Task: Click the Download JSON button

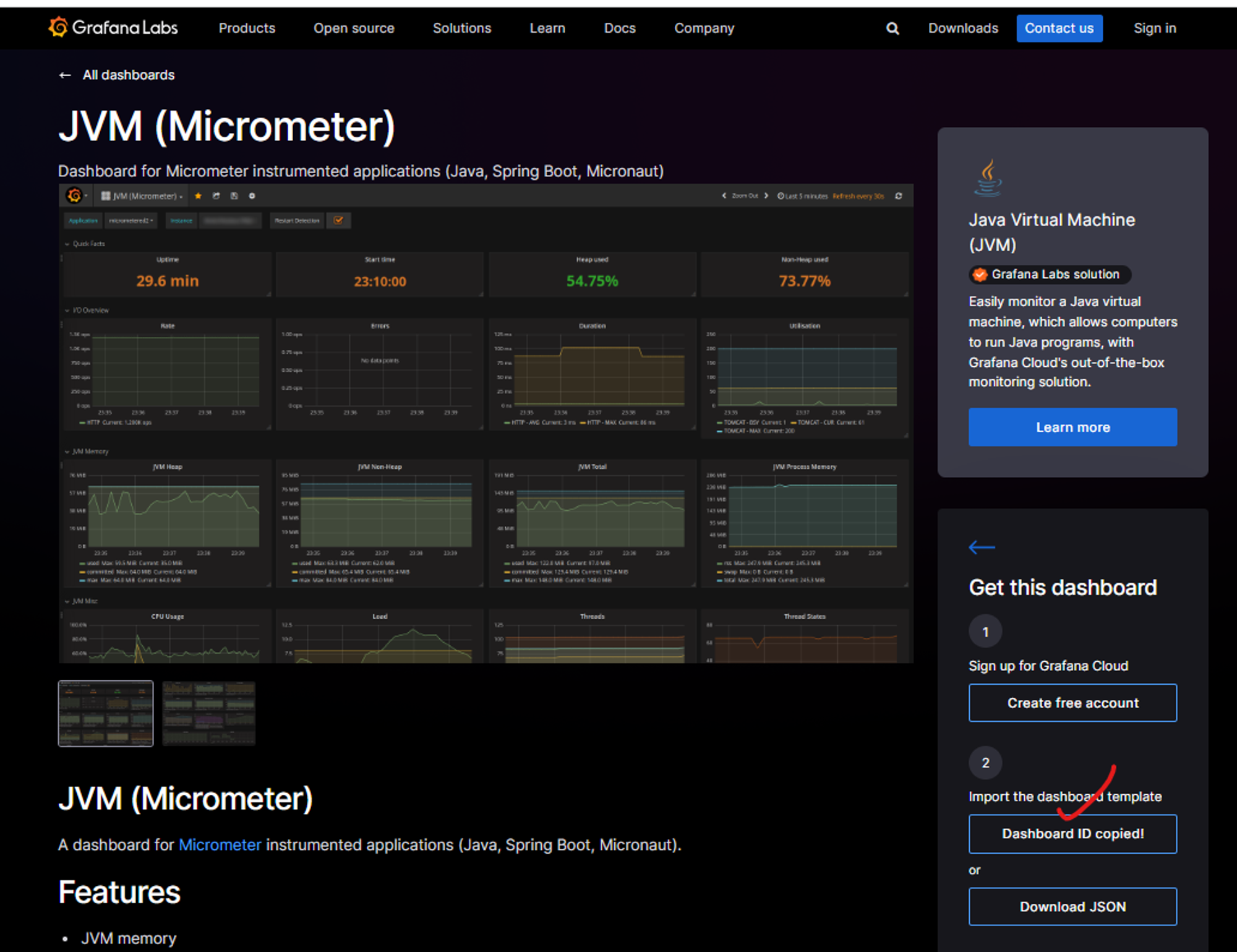Action: [x=1072, y=906]
